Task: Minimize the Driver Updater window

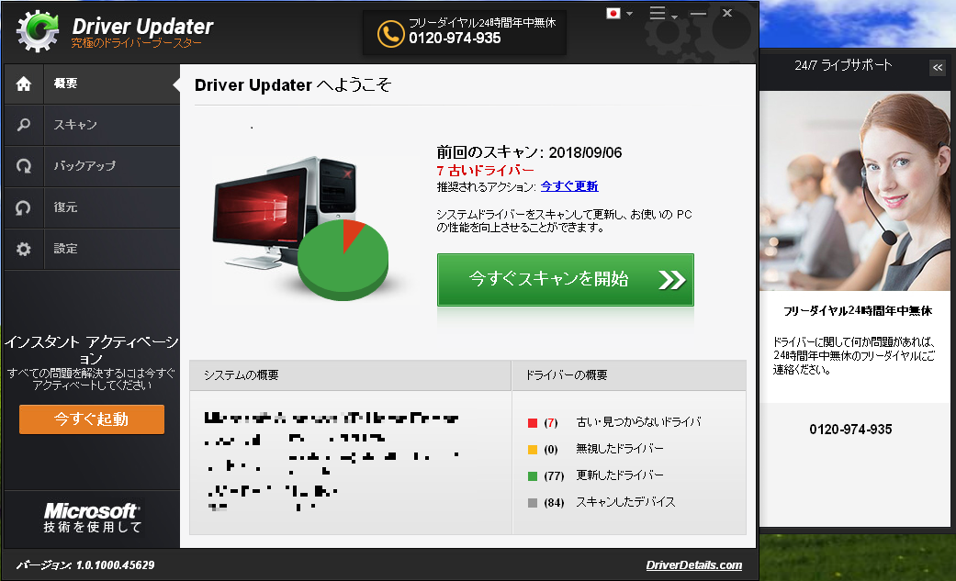Action: tap(699, 13)
